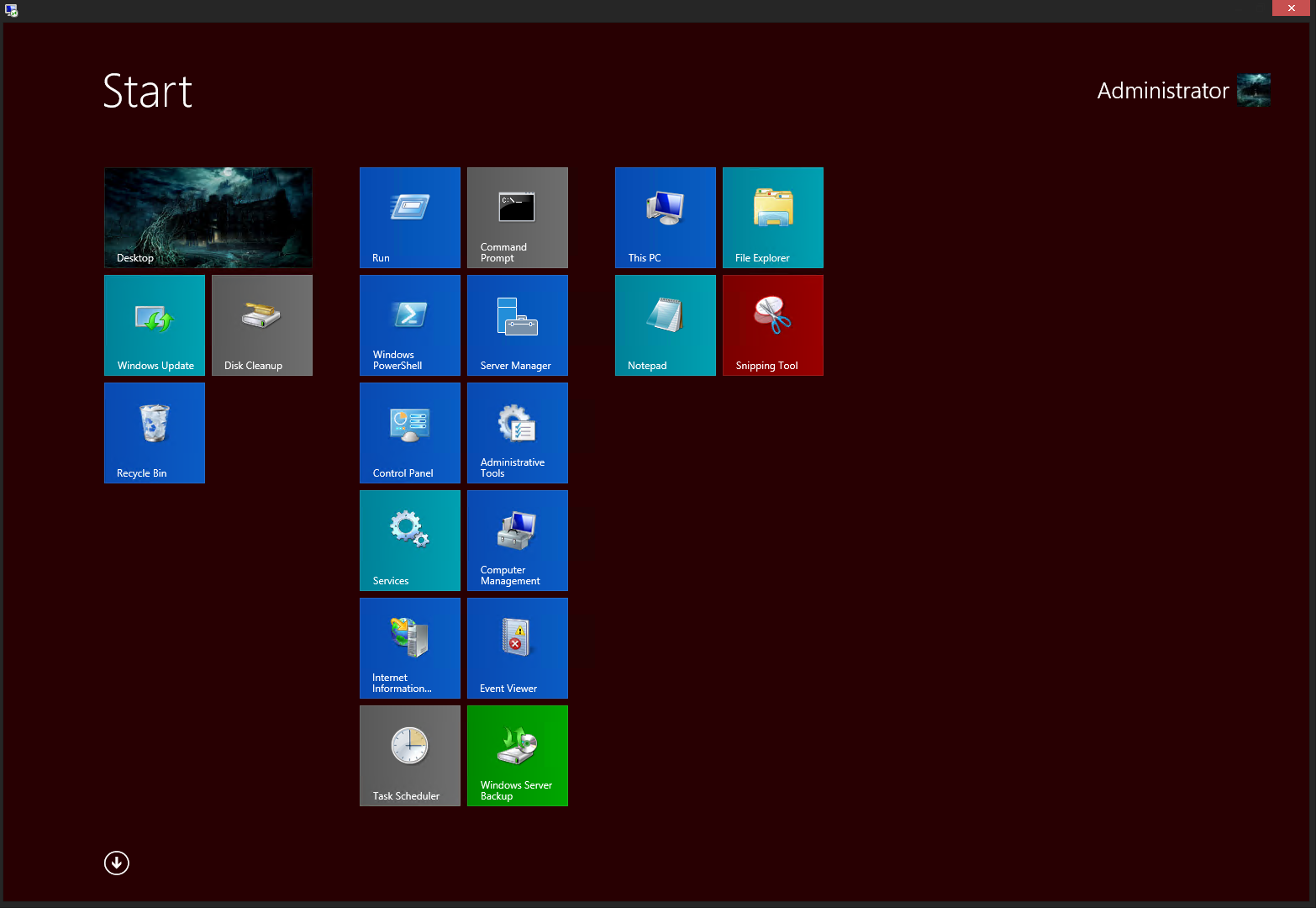Open This PC tile
Image resolution: width=1316 pixels, height=908 pixels.
666,218
